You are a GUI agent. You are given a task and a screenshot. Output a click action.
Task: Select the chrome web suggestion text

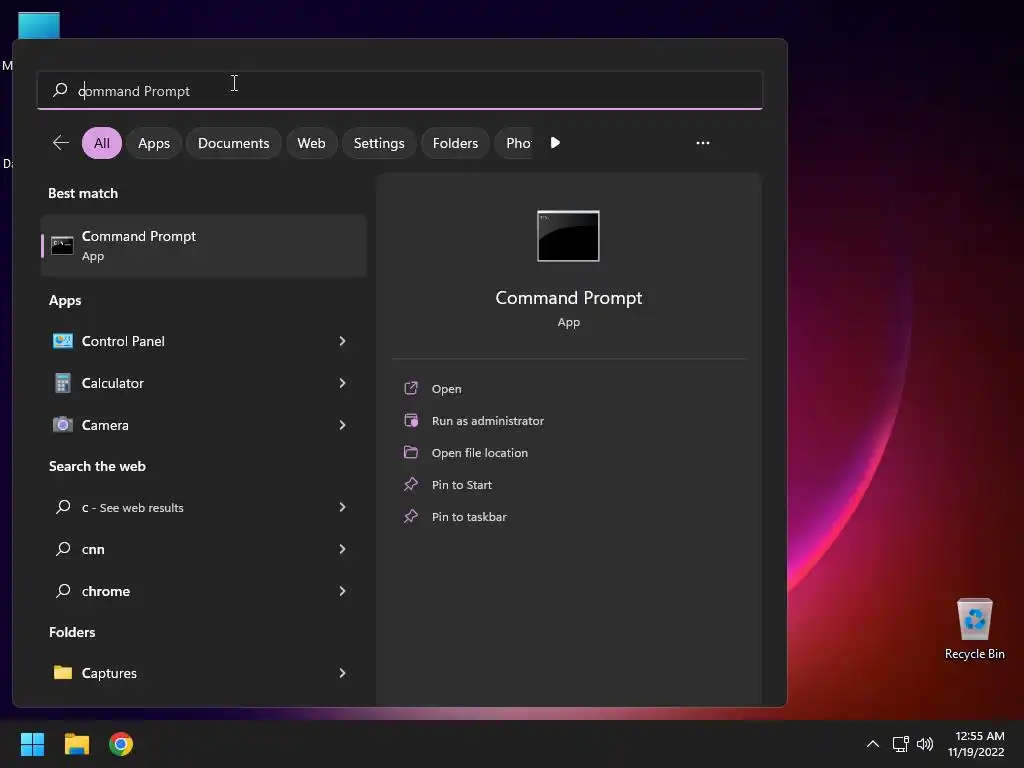tap(106, 591)
